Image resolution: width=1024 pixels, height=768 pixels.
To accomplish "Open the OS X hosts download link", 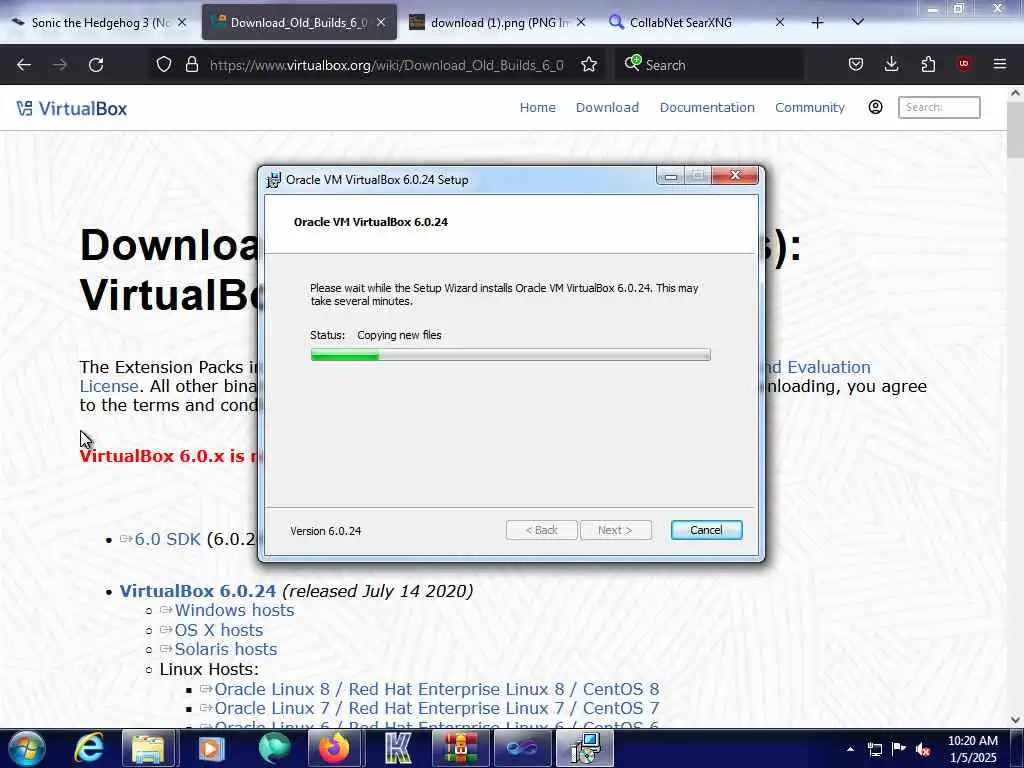I will (x=219, y=630).
